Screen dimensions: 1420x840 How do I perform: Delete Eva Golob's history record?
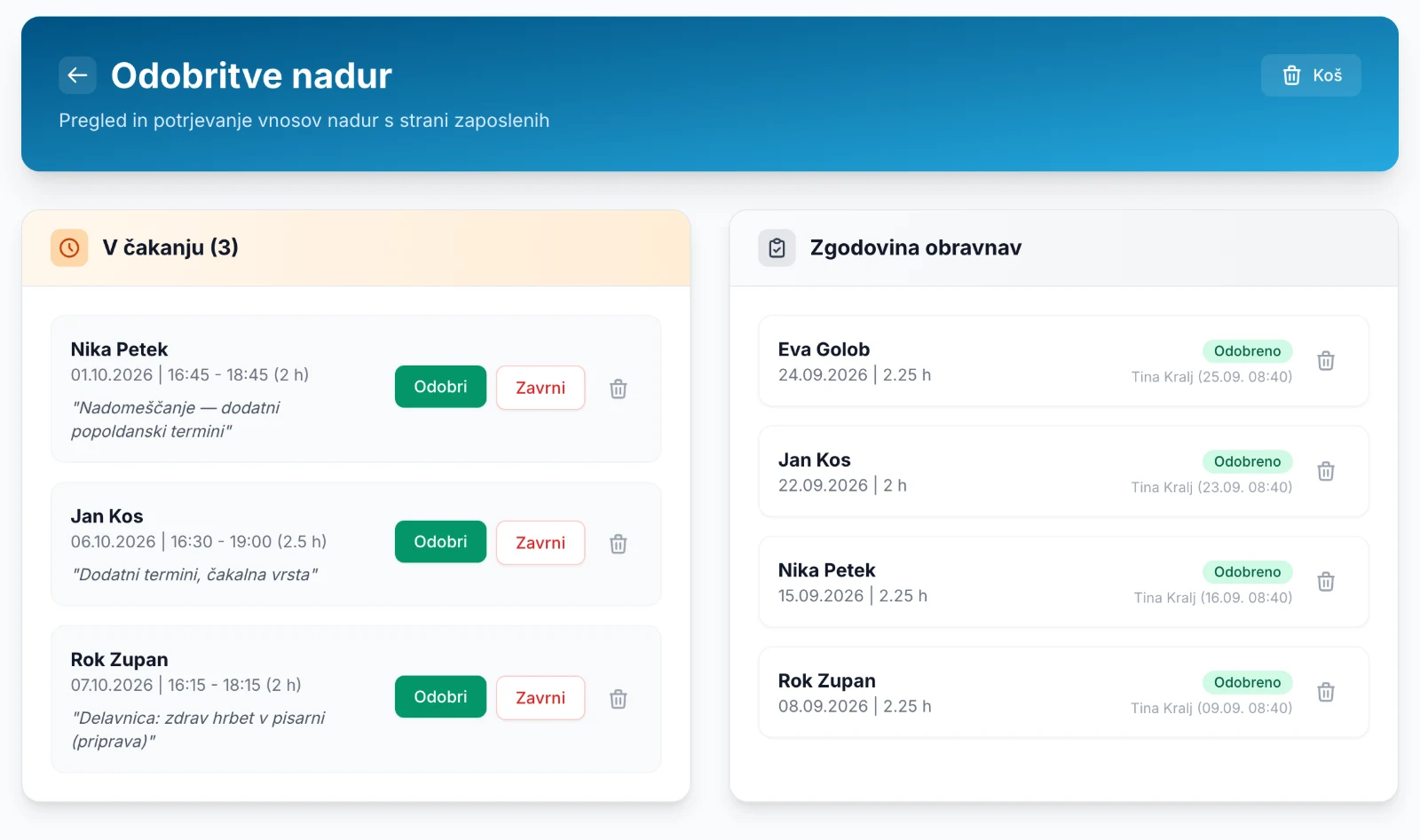coord(1326,361)
